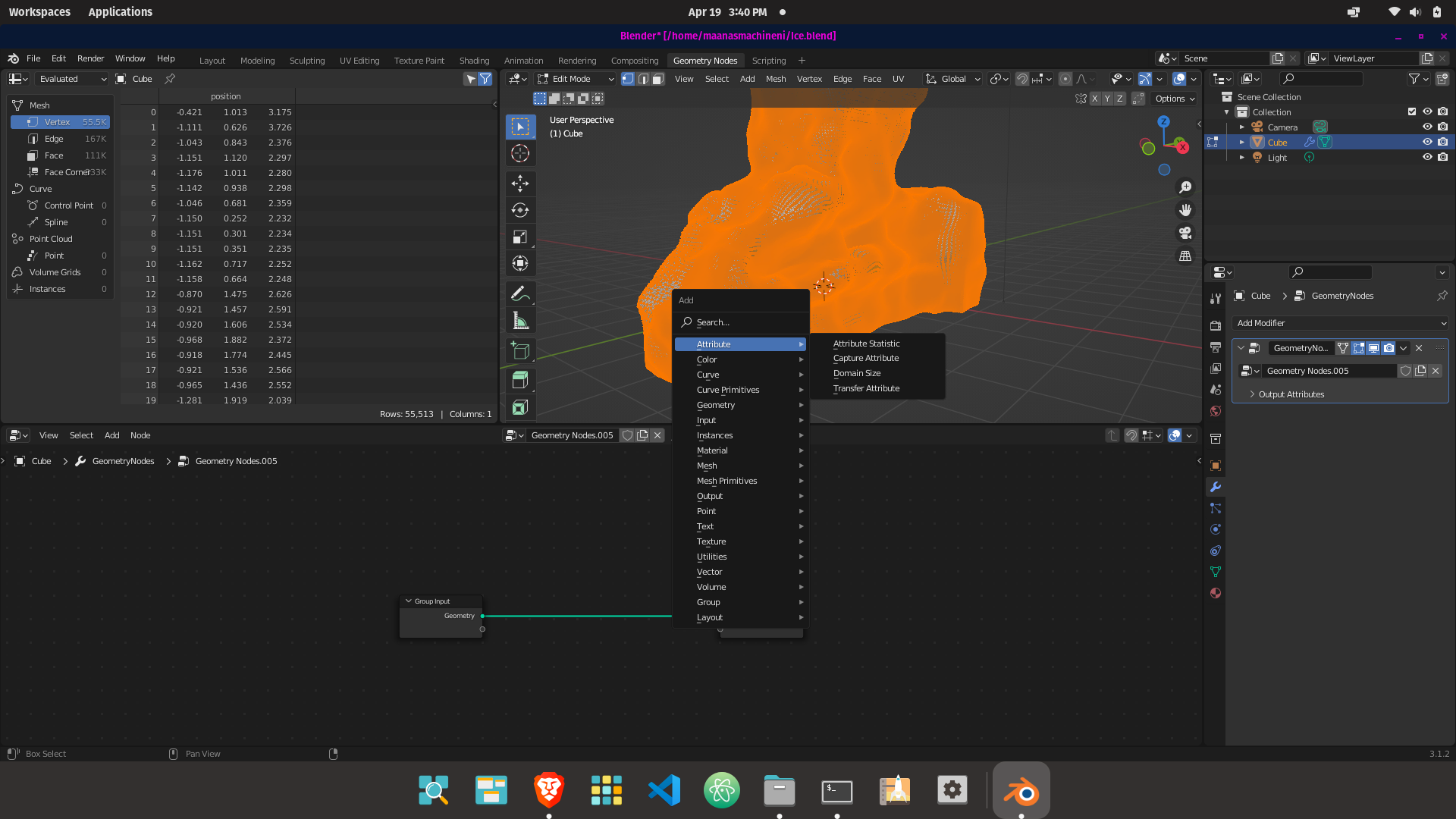Screen dimensions: 1456x819
Task: Select Edge domain in spreadsheet
Action: click(61, 139)
